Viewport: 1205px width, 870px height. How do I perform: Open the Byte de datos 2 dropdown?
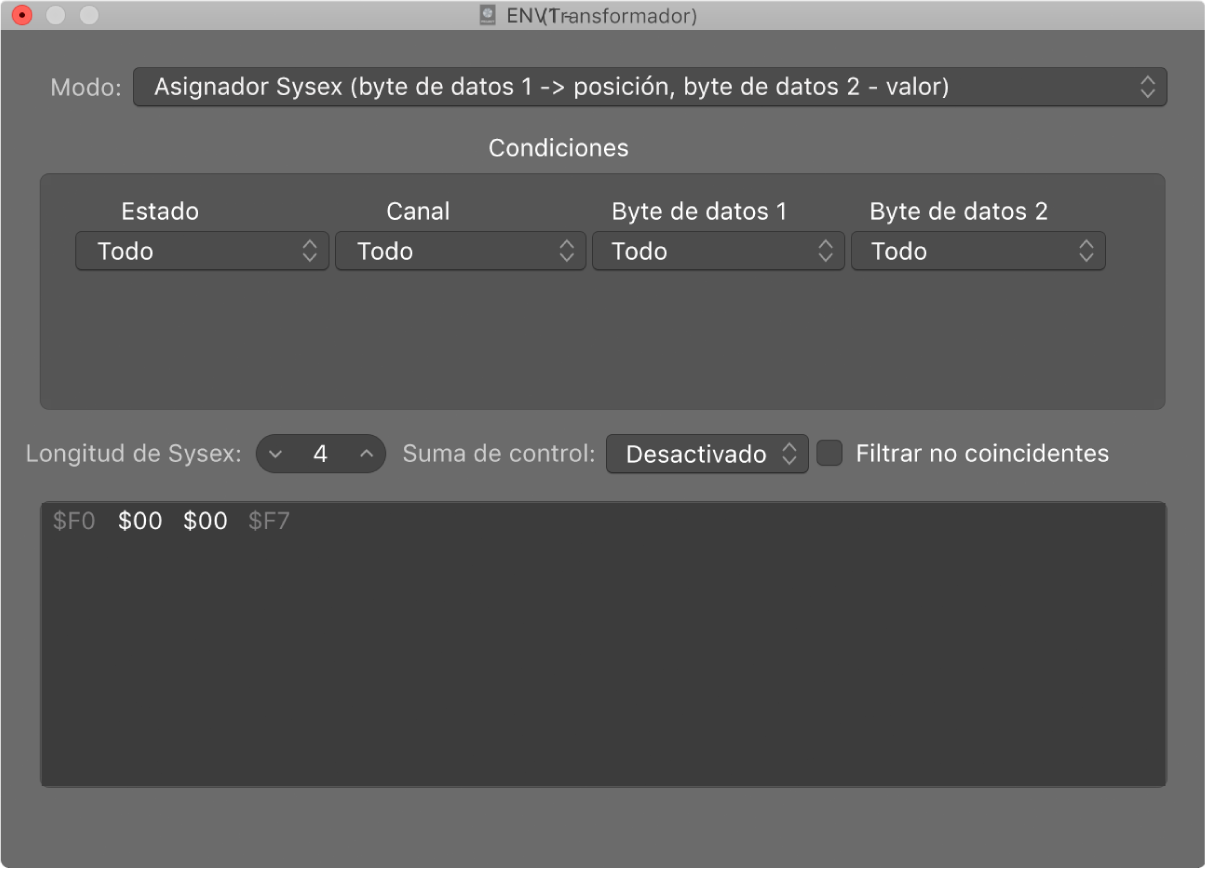978,251
